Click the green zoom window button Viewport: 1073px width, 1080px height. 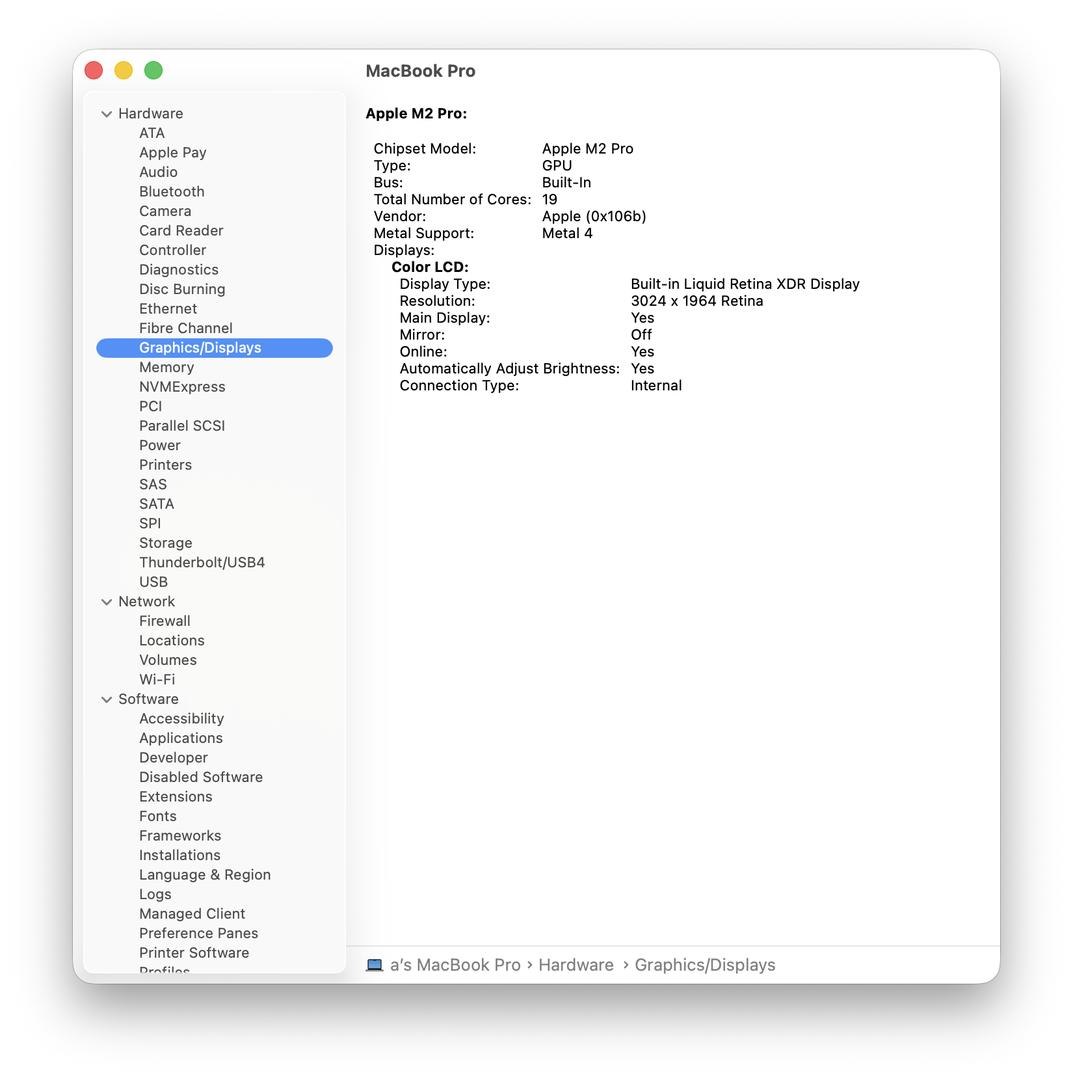click(x=153, y=70)
